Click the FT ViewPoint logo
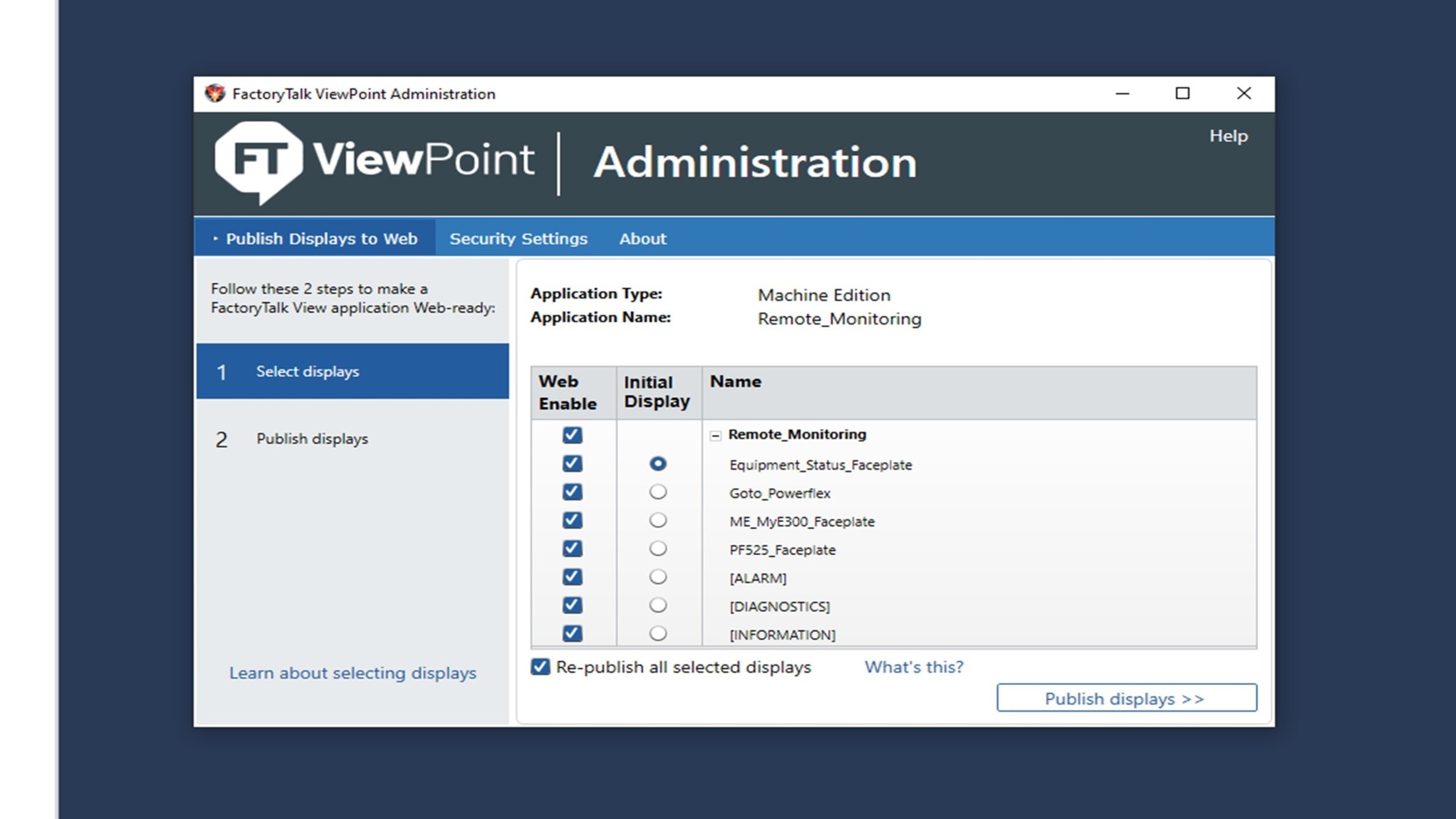 pos(374,162)
